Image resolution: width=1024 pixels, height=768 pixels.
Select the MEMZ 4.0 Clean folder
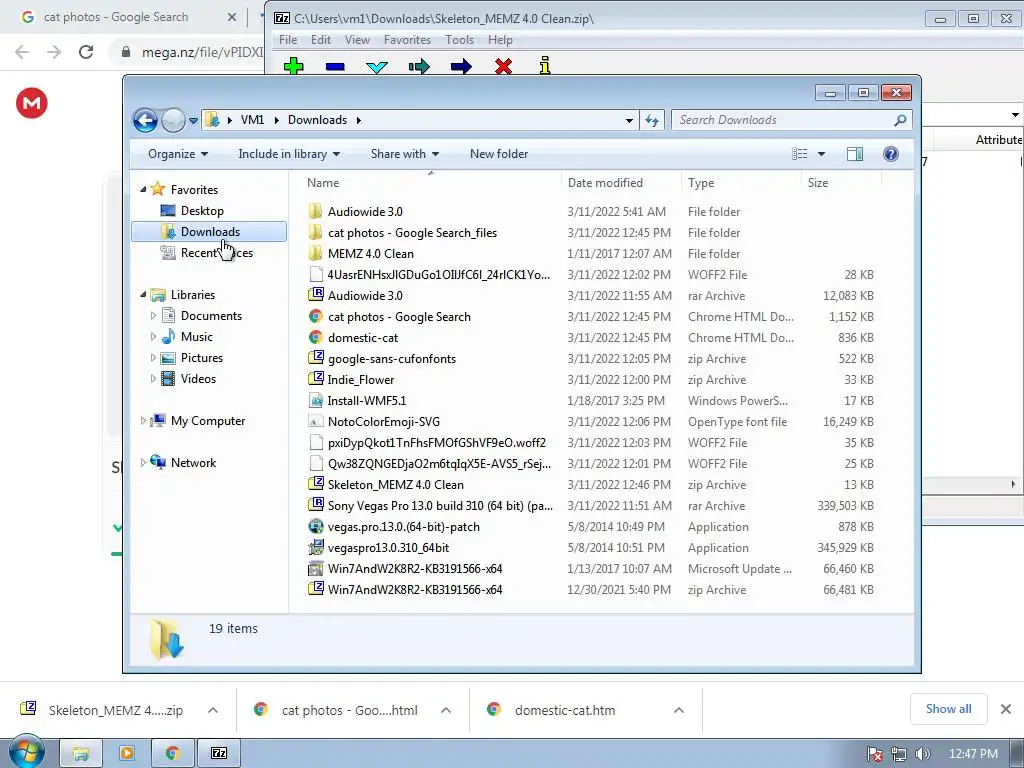click(370, 253)
